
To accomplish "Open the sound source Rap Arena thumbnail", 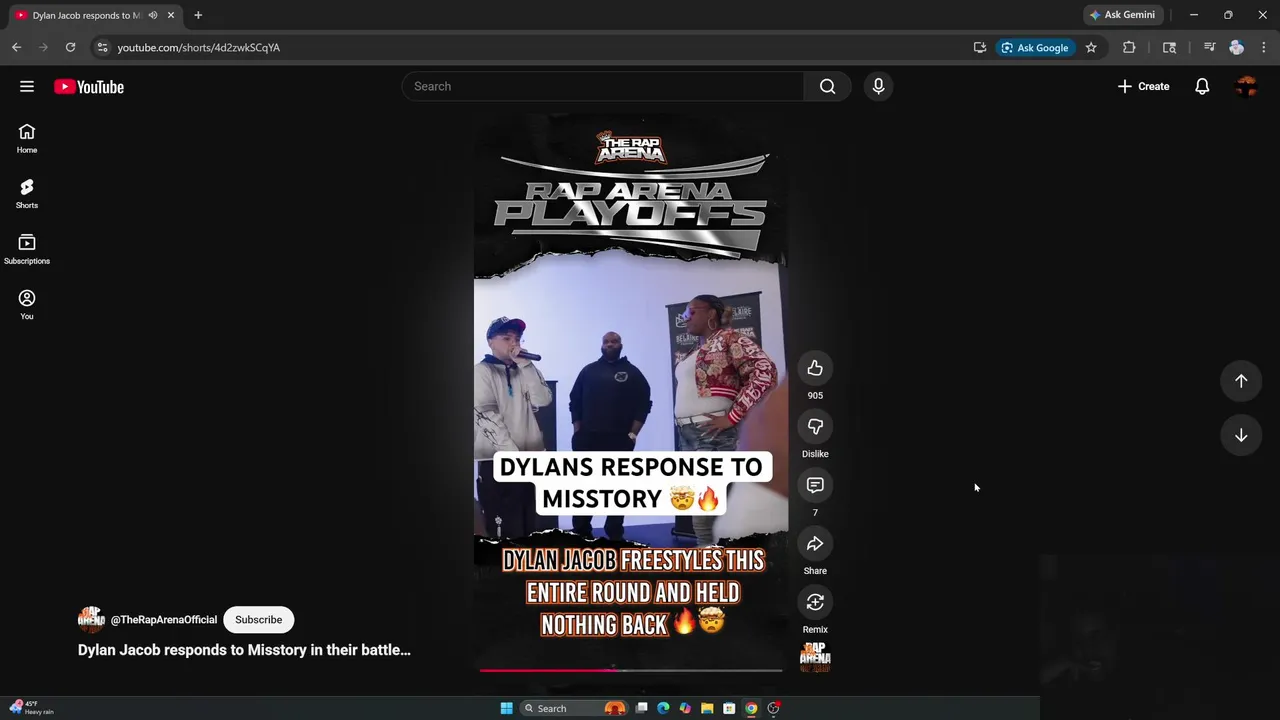I will point(815,657).
